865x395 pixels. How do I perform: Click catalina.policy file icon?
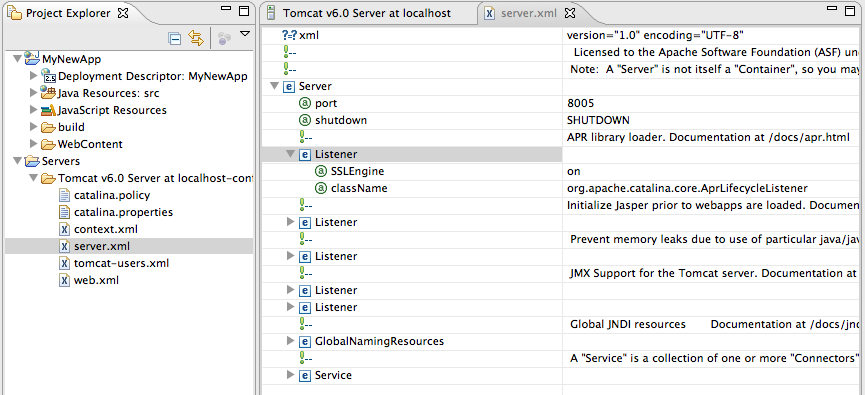pos(65,195)
